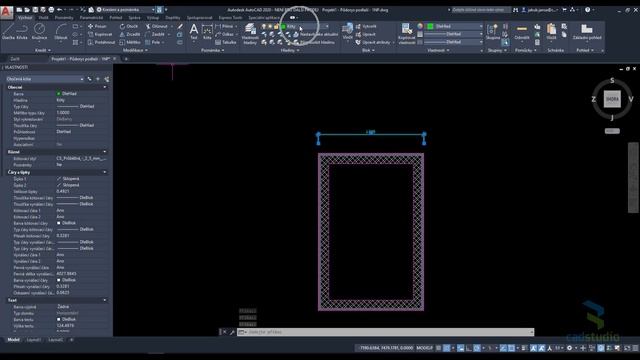The width and height of the screenshot is (640, 360).
Task: Click the Upravit atributy button
Action: click(373, 42)
